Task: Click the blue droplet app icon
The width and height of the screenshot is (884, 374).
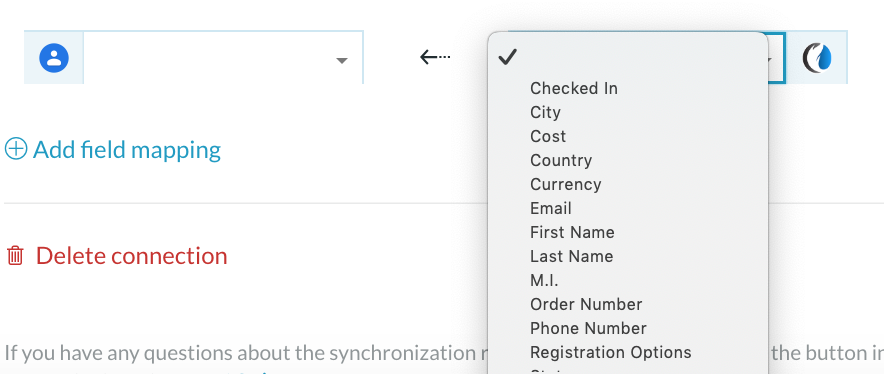Action: (x=817, y=58)
